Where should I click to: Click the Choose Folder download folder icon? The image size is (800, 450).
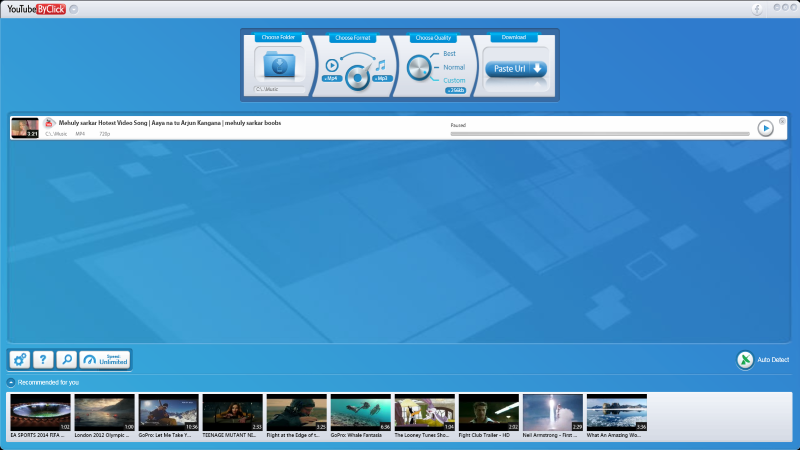(279, 65)
